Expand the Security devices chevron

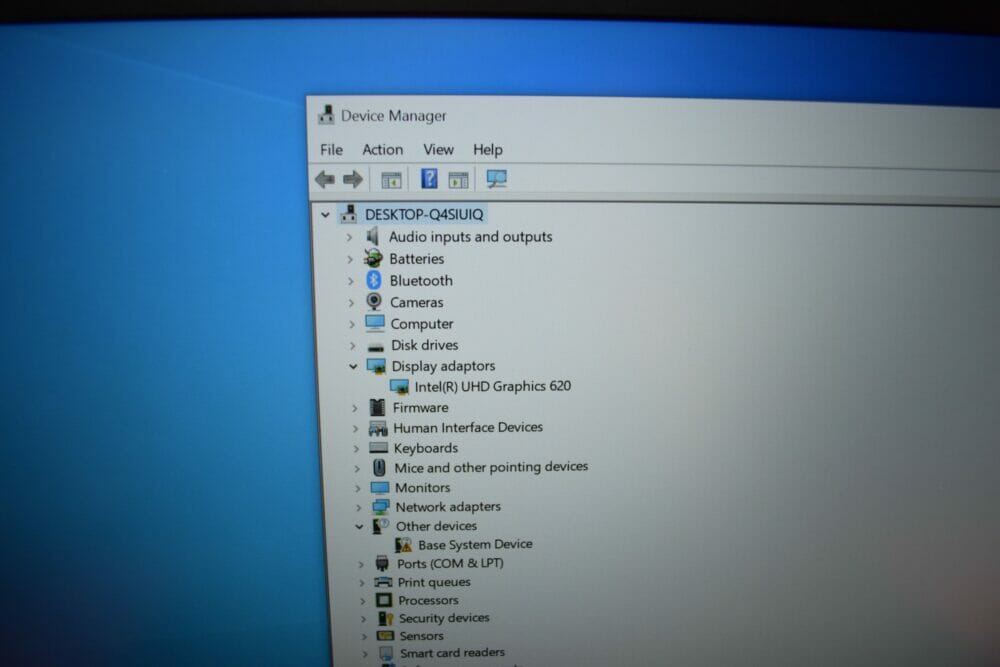coord(364,619)
